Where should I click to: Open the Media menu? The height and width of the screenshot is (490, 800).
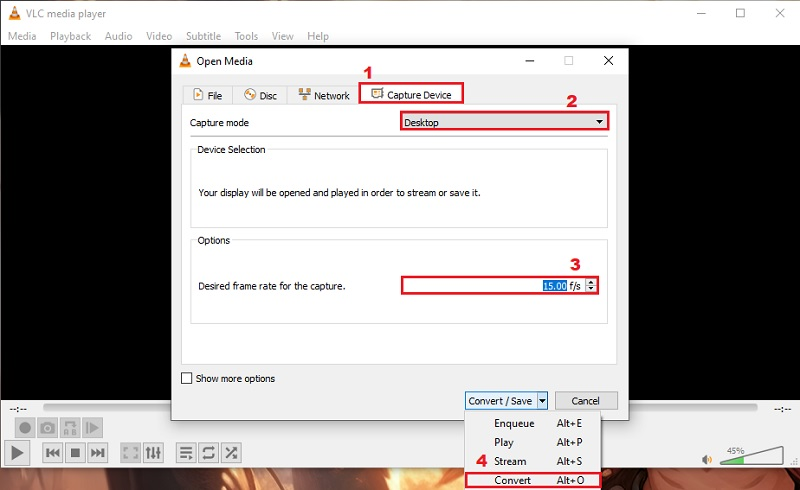[x=22, y=36]
